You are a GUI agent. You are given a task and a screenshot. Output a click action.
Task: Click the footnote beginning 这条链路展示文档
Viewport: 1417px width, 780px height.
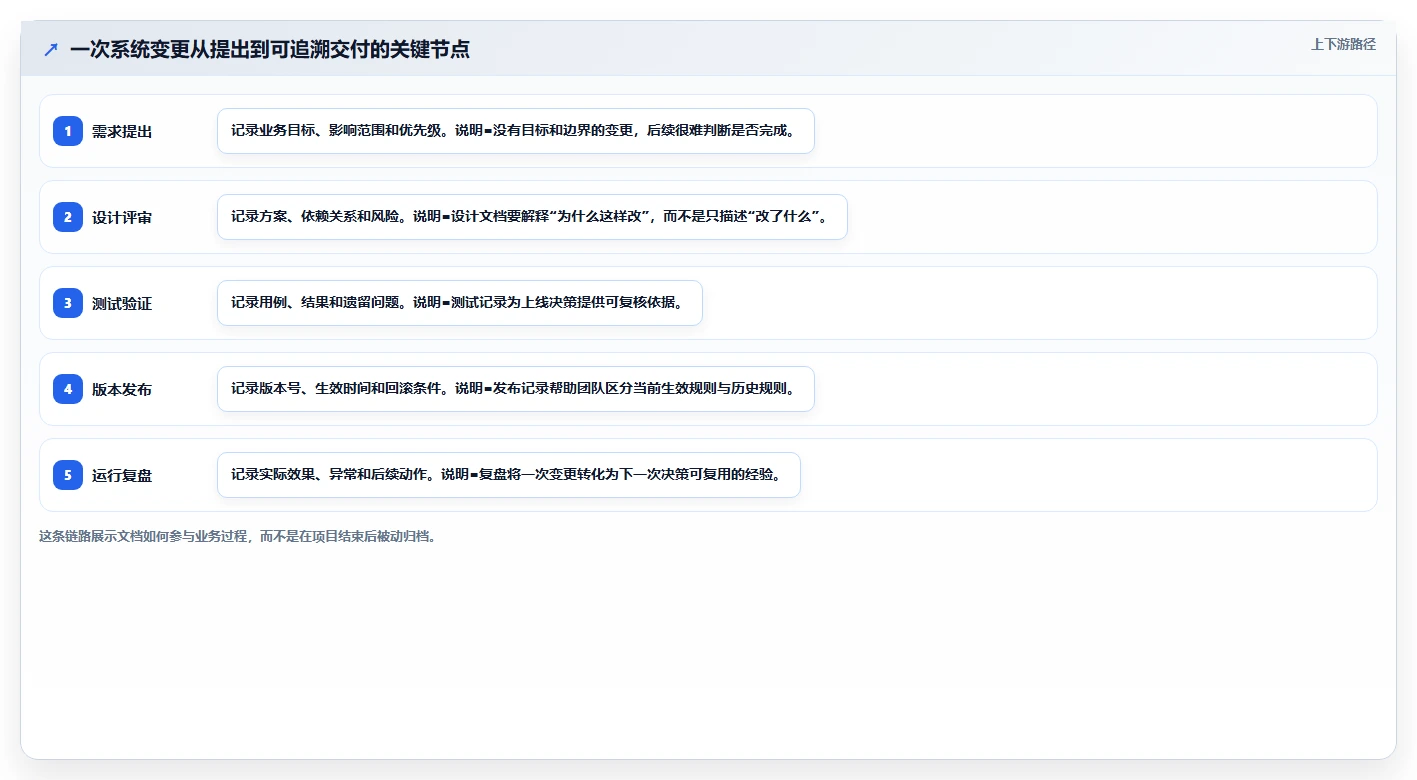pyautogui.click(x=238, y=536)
